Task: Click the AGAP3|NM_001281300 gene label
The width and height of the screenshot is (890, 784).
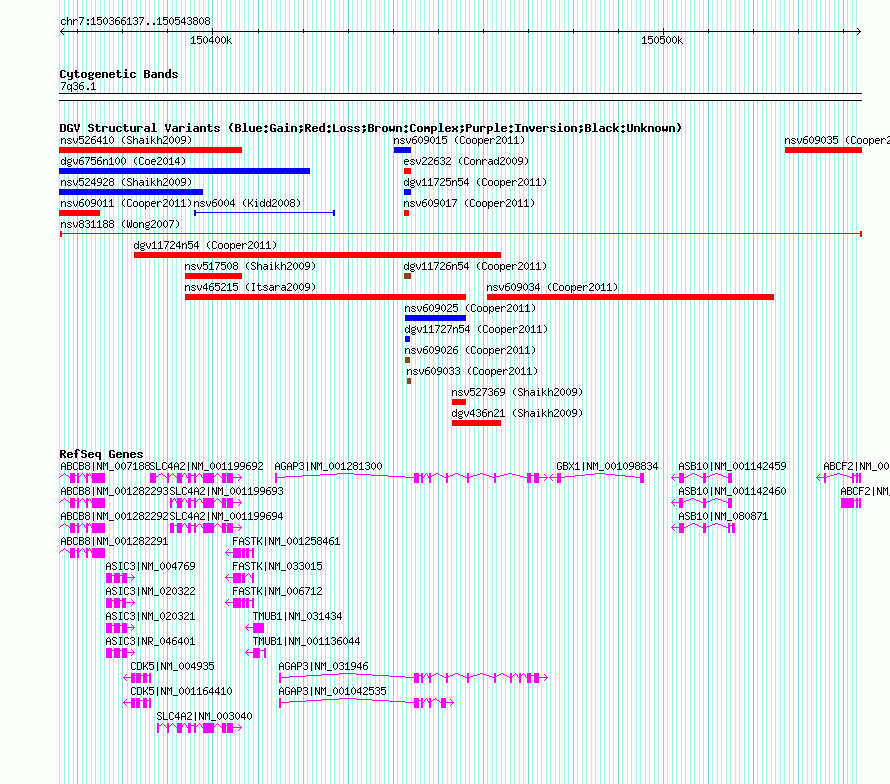Action: point(328,466)
